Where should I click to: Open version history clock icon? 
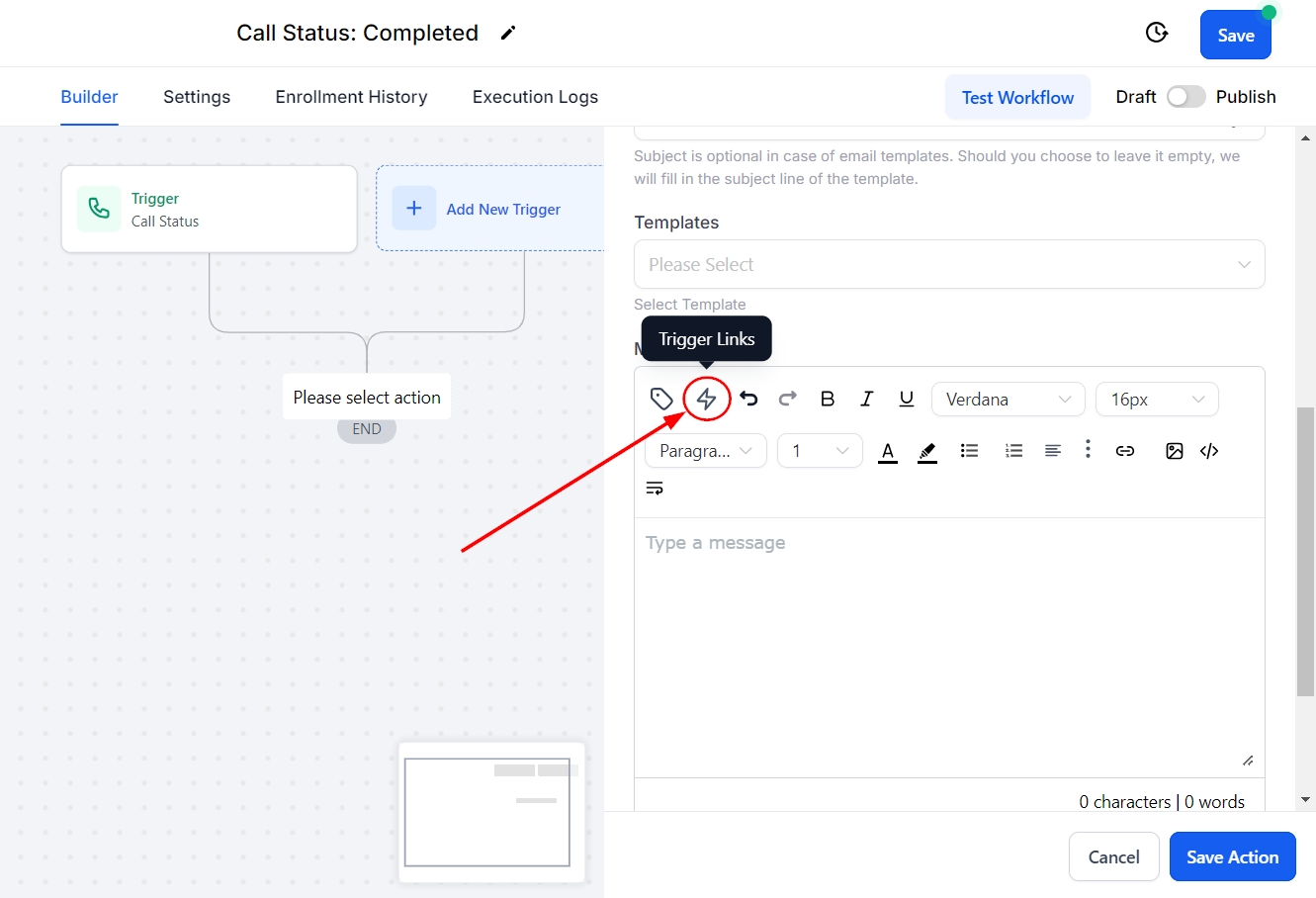pos(1156,33)
